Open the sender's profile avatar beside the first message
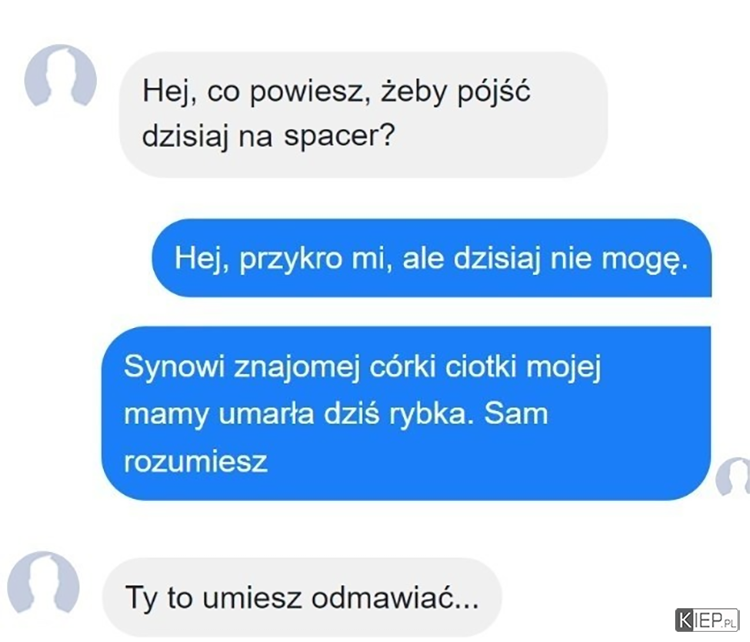 pos(60,76)
